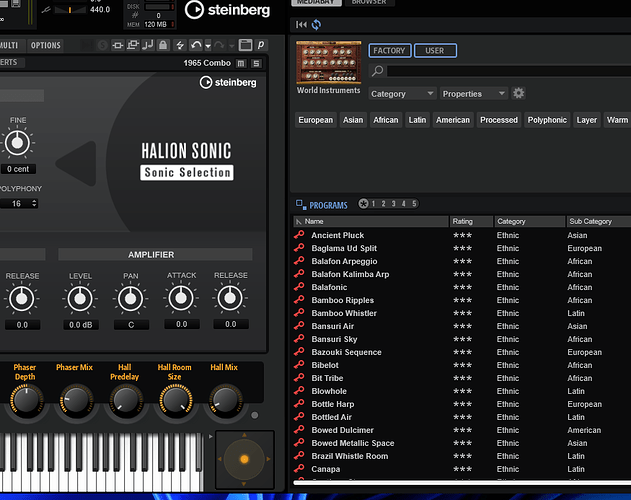
Task: Expand the undo history dropdown arrow
Action: pos(207,45)
